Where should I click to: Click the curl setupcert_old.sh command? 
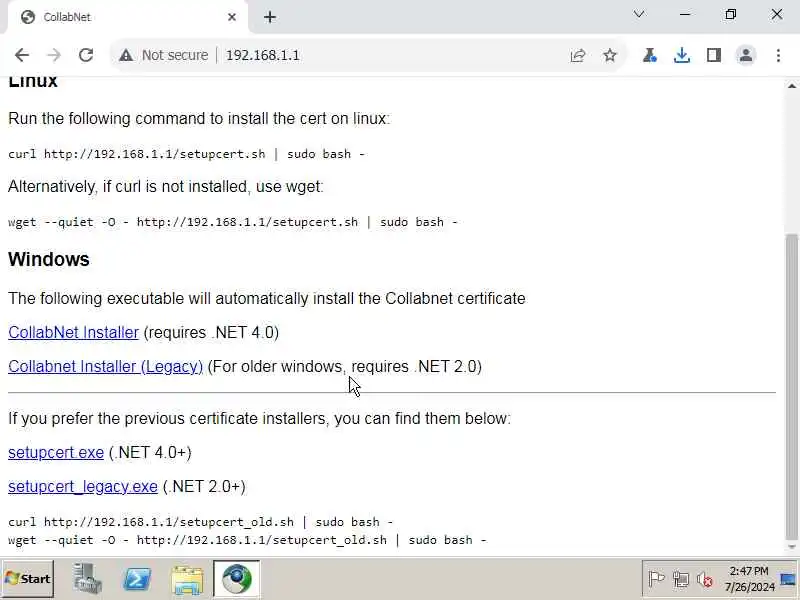point(201,522)
